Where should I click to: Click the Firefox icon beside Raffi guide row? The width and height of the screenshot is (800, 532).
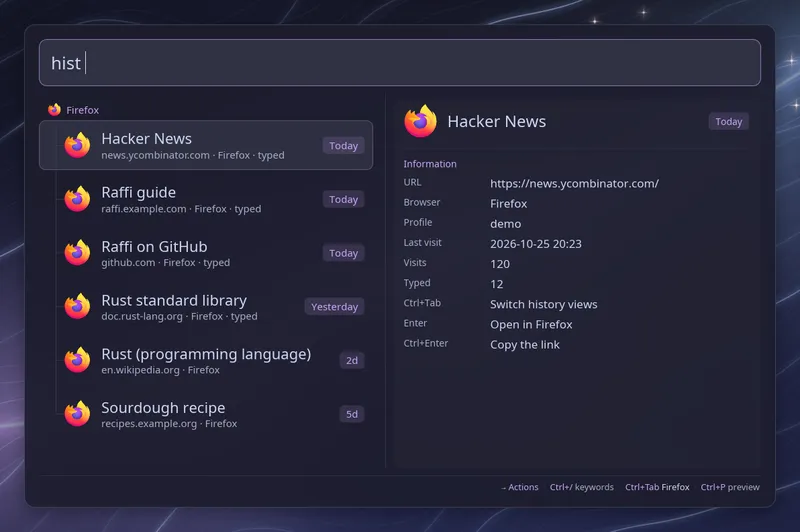[x=78, y=199]
